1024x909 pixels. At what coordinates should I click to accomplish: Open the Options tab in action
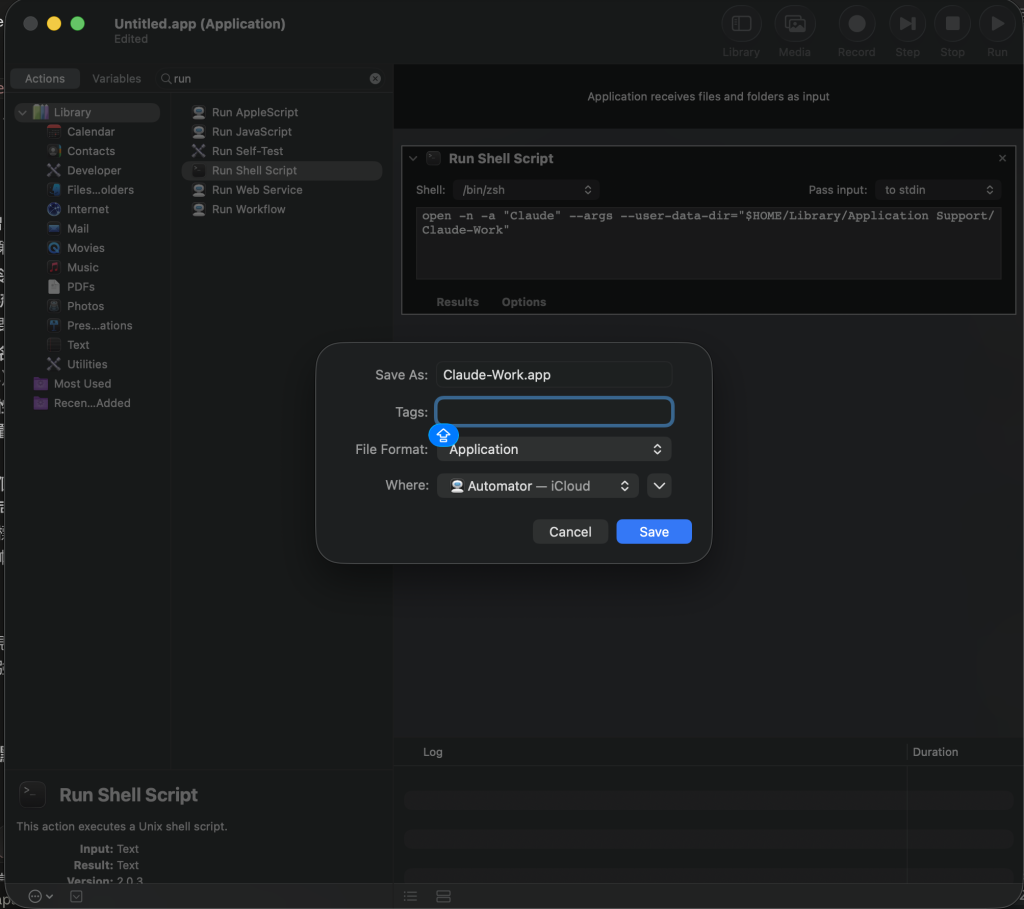pos(524,302)
